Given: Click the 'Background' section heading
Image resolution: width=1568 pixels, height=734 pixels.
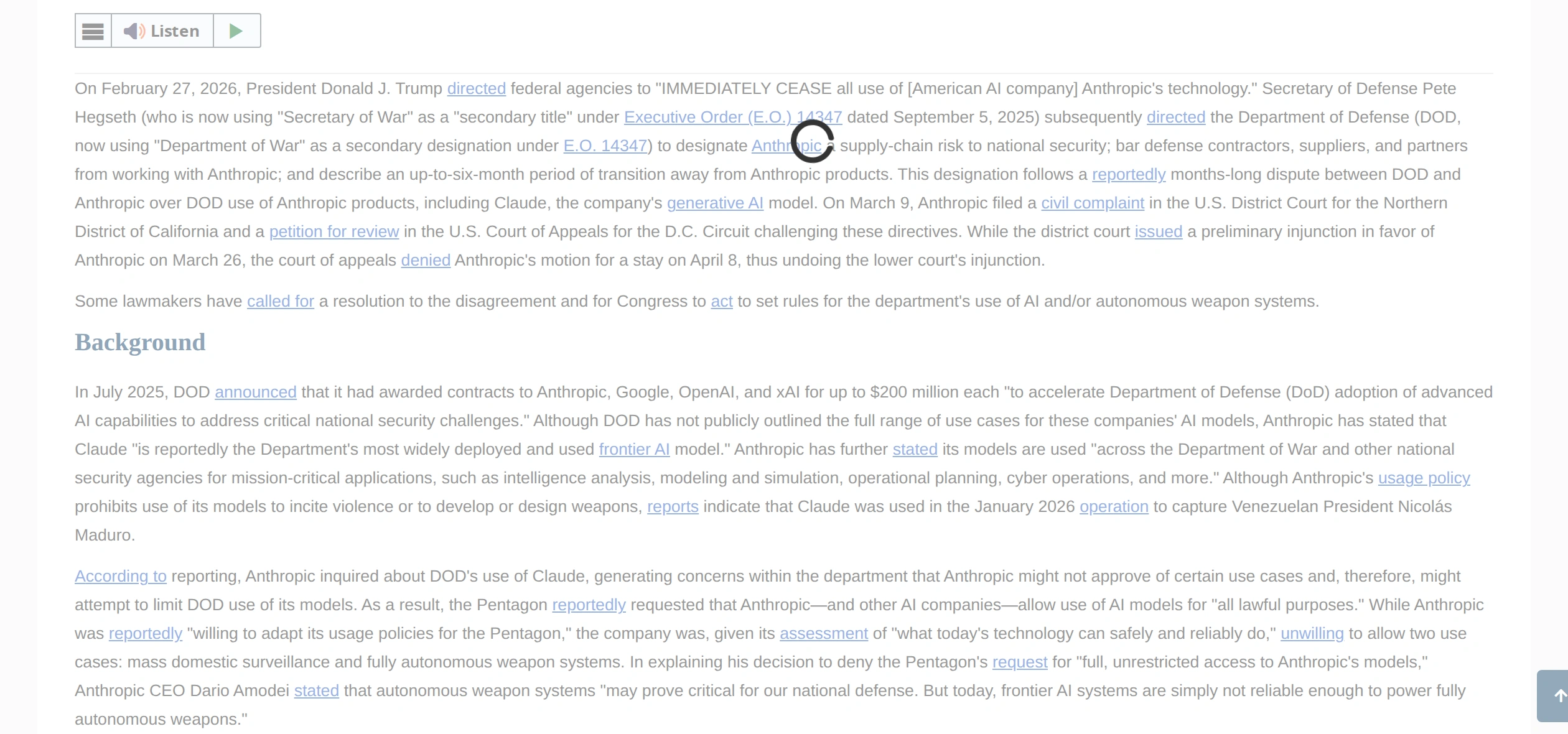Looking at the screenshot, I should (140, 342).
